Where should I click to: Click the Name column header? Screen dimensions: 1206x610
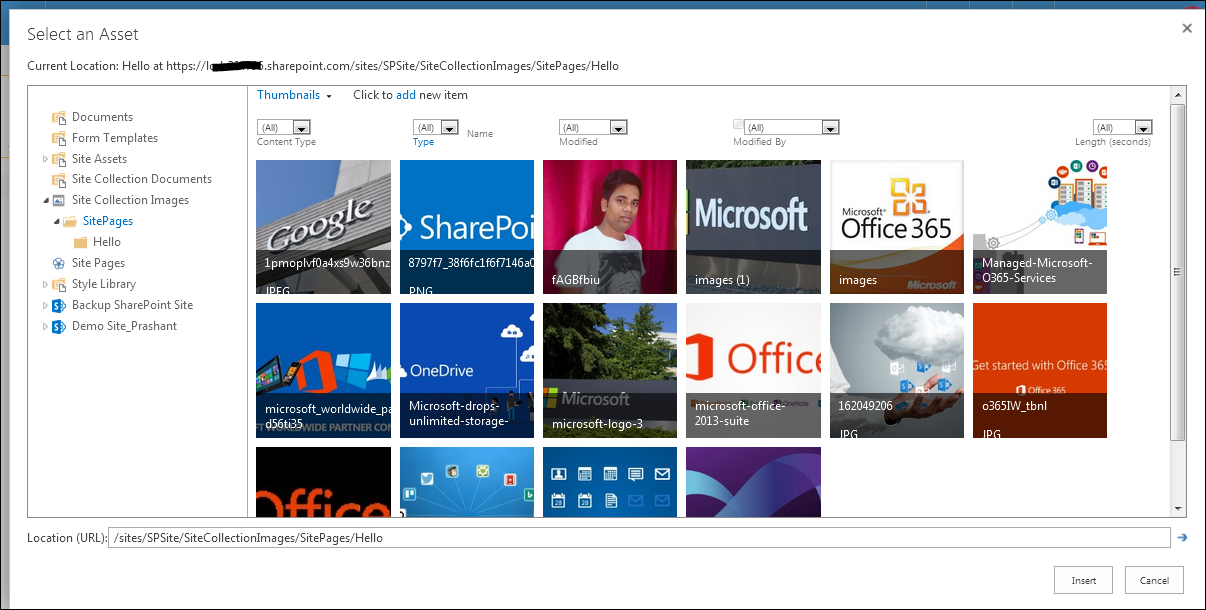tap(480, 133)
